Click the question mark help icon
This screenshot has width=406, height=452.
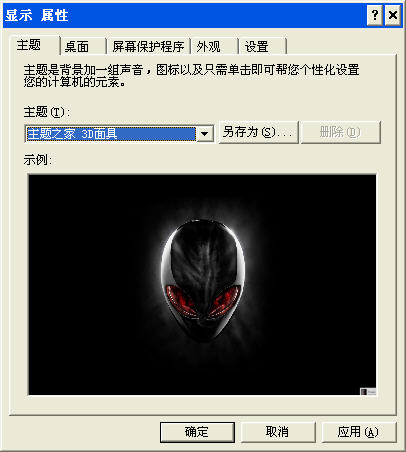(x=375, y=15)
